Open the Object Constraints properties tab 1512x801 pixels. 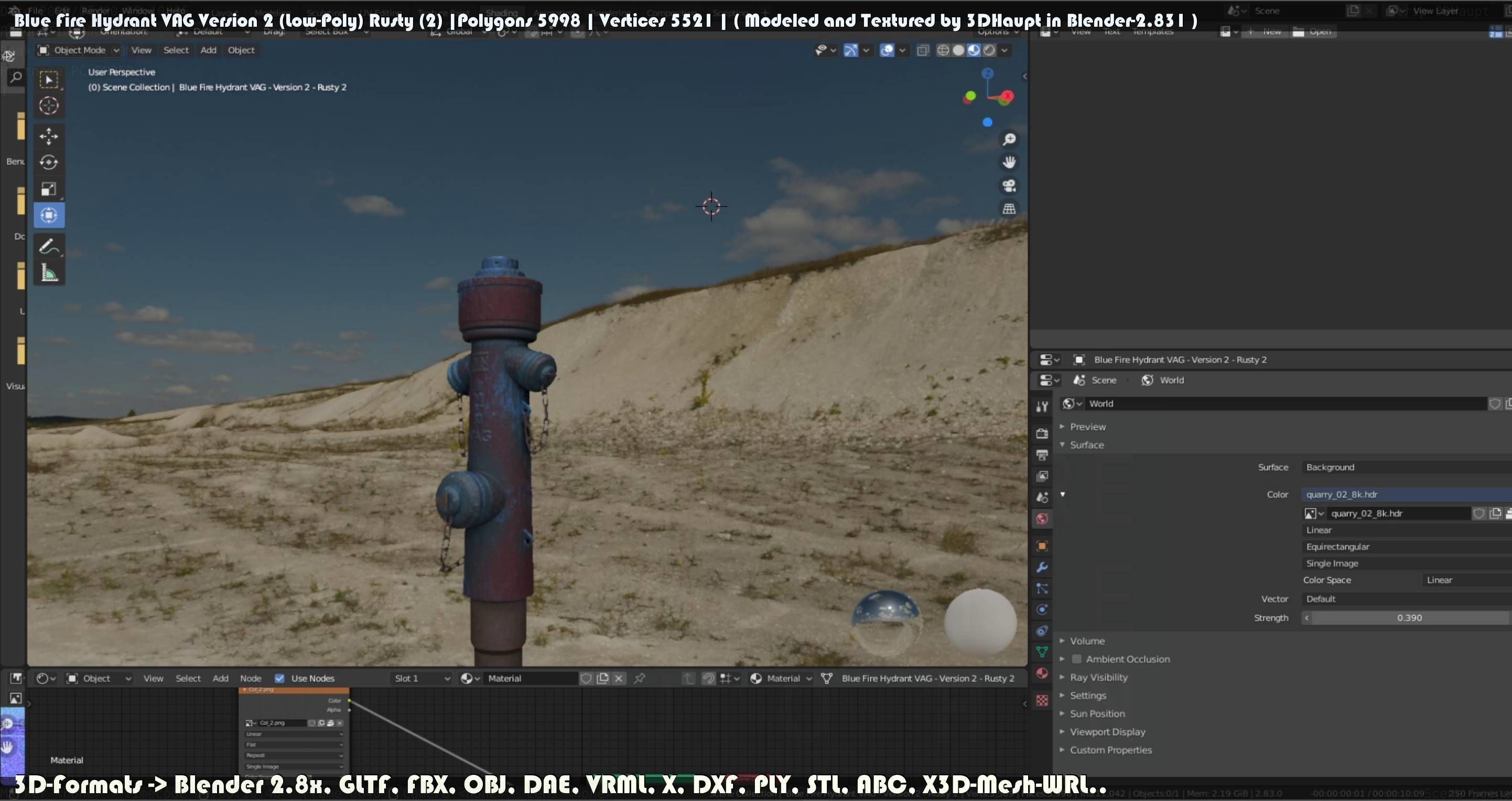point(1042,630)
